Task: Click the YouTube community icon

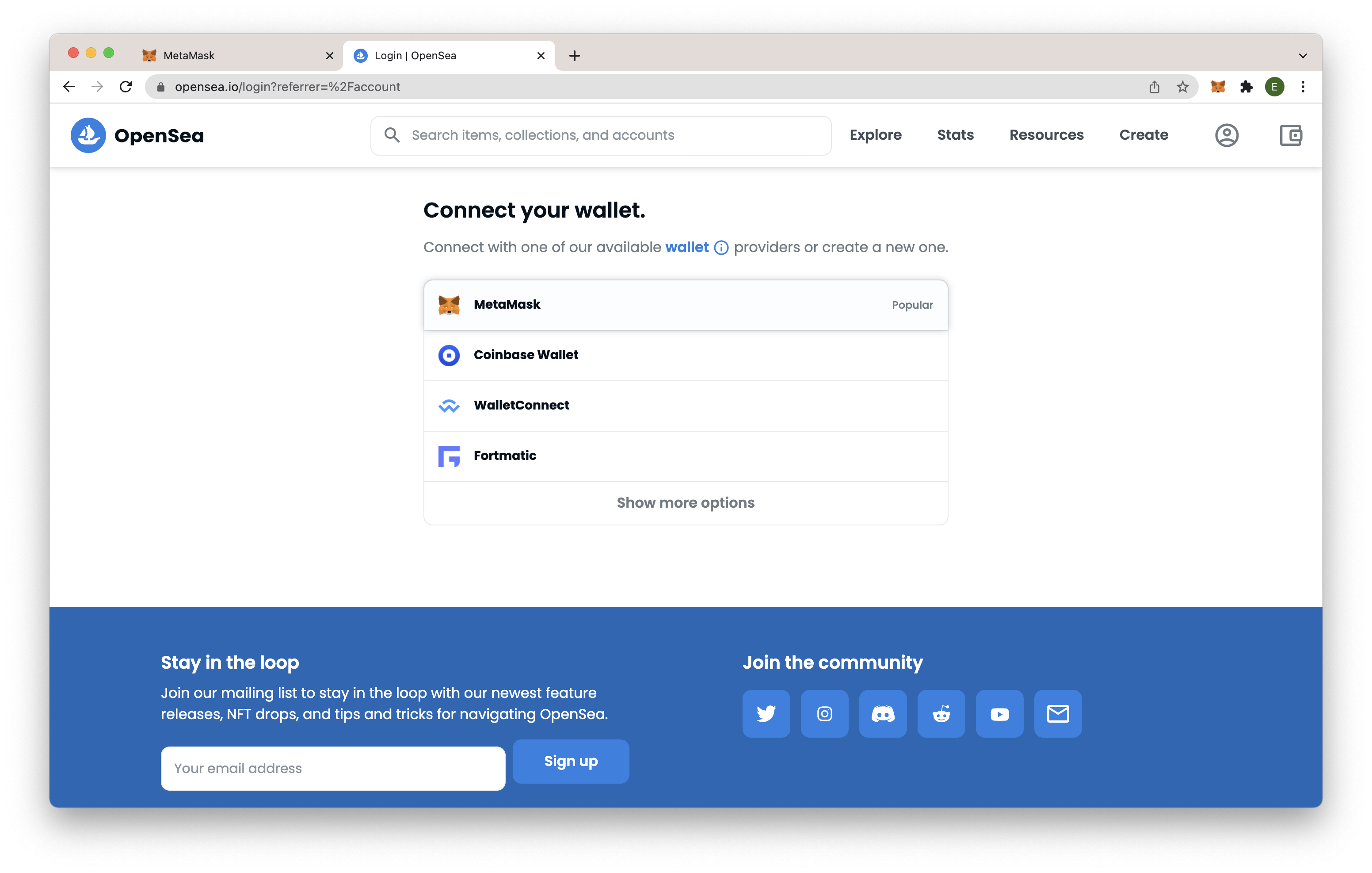Action: (999, 713)
